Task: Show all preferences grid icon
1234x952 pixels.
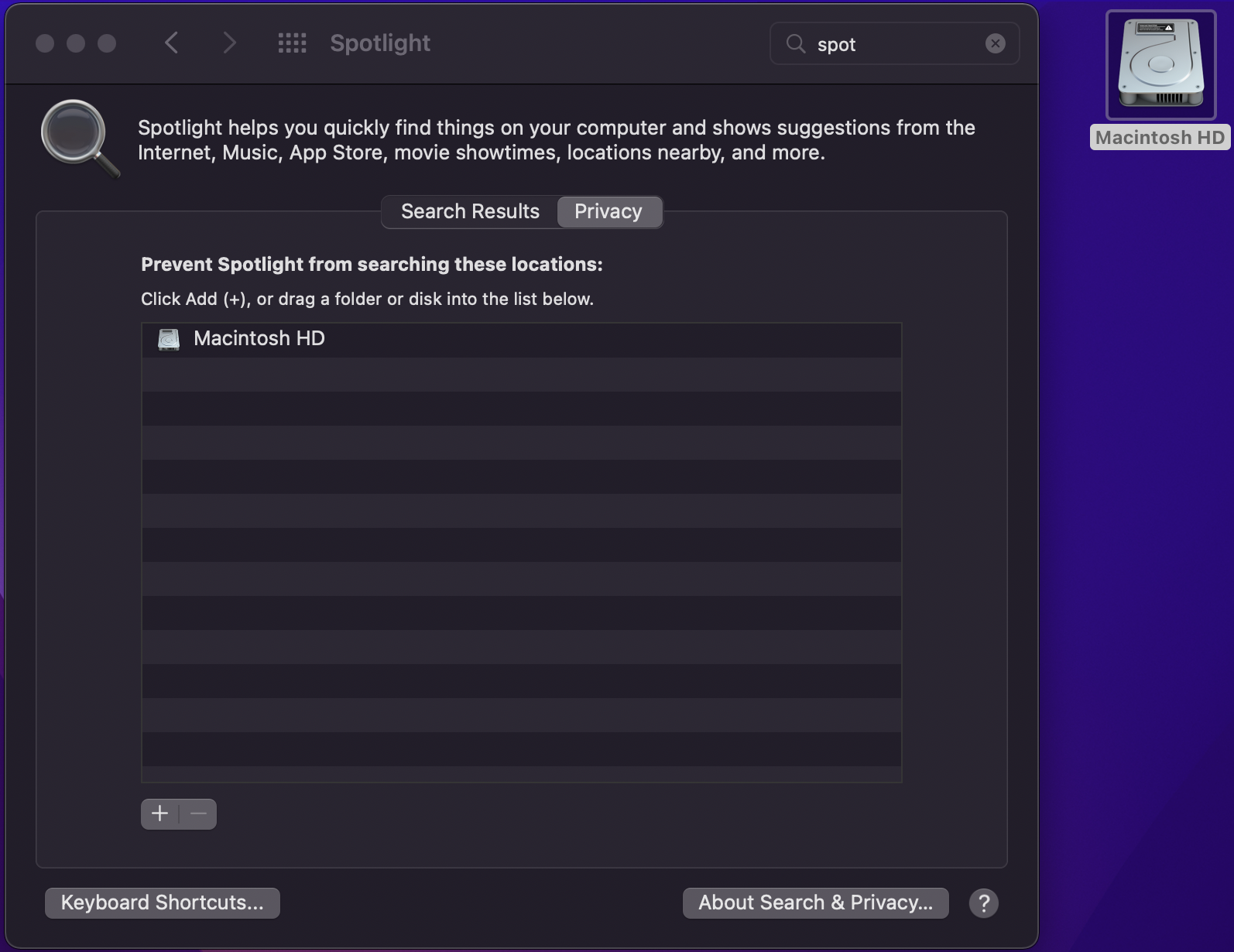Action: click(293, 43)
